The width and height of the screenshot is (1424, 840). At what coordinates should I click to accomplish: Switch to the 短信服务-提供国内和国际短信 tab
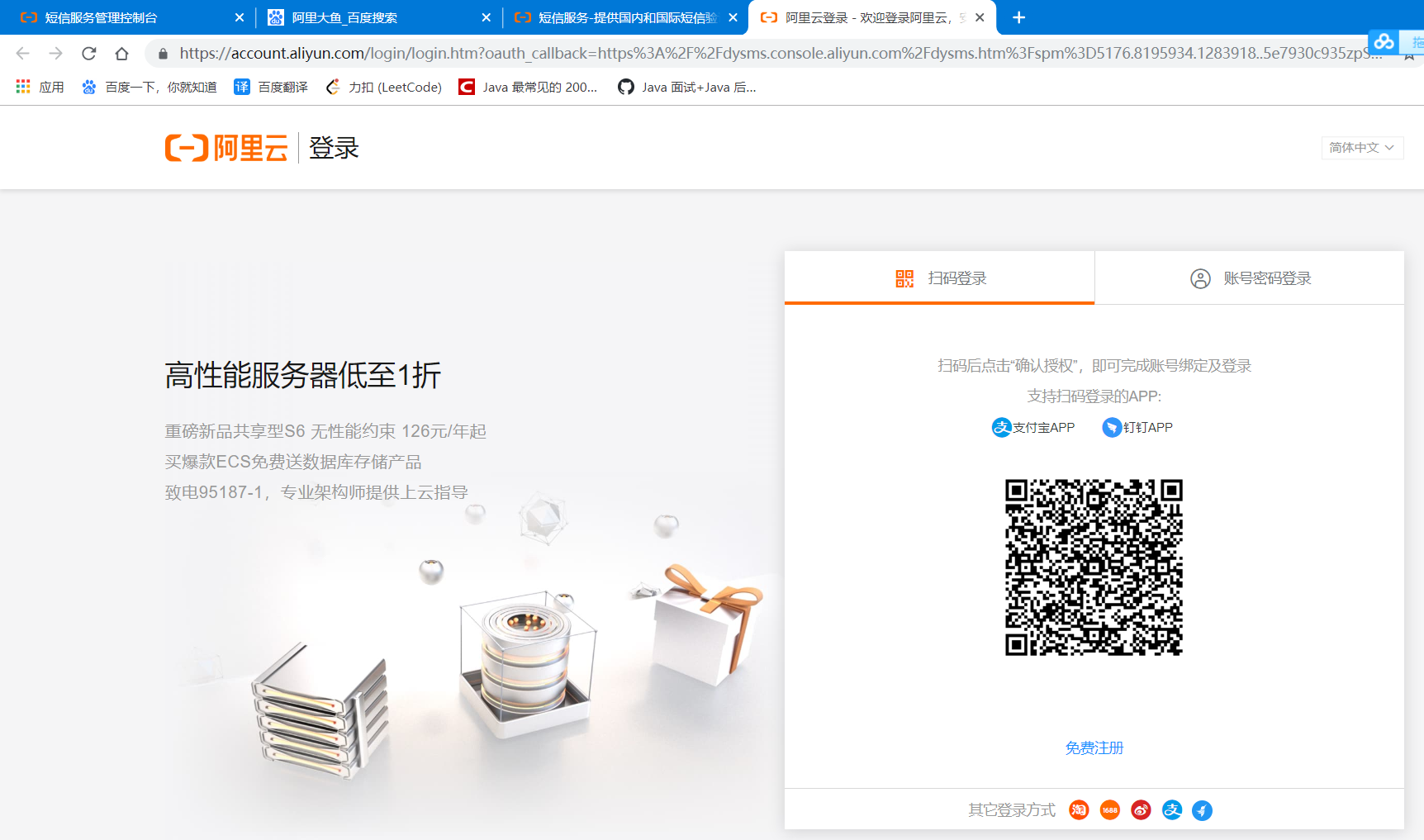625,17
